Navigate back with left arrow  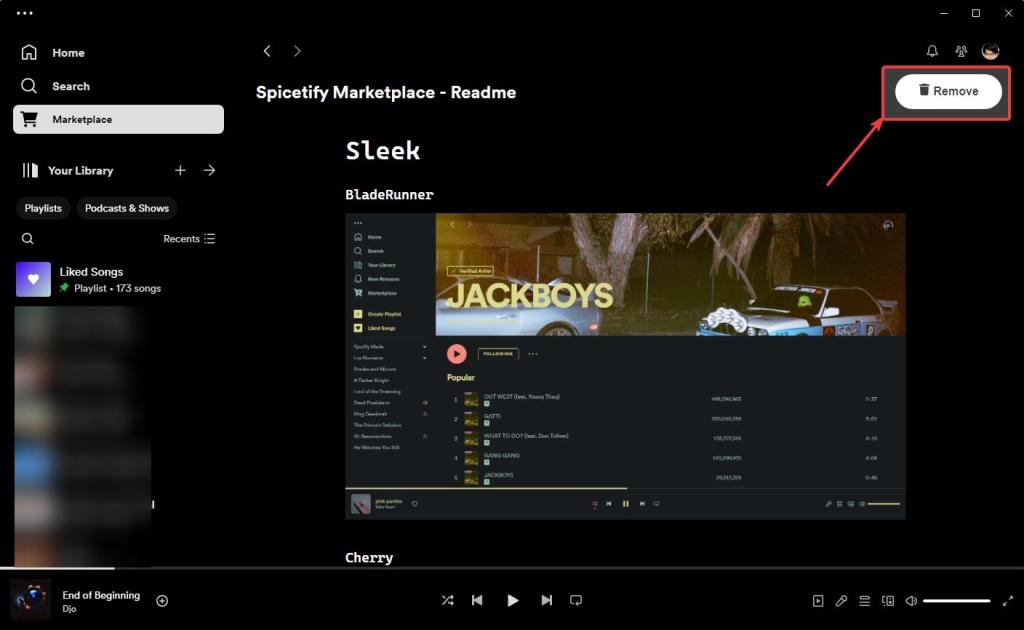(x=267, y=51)
